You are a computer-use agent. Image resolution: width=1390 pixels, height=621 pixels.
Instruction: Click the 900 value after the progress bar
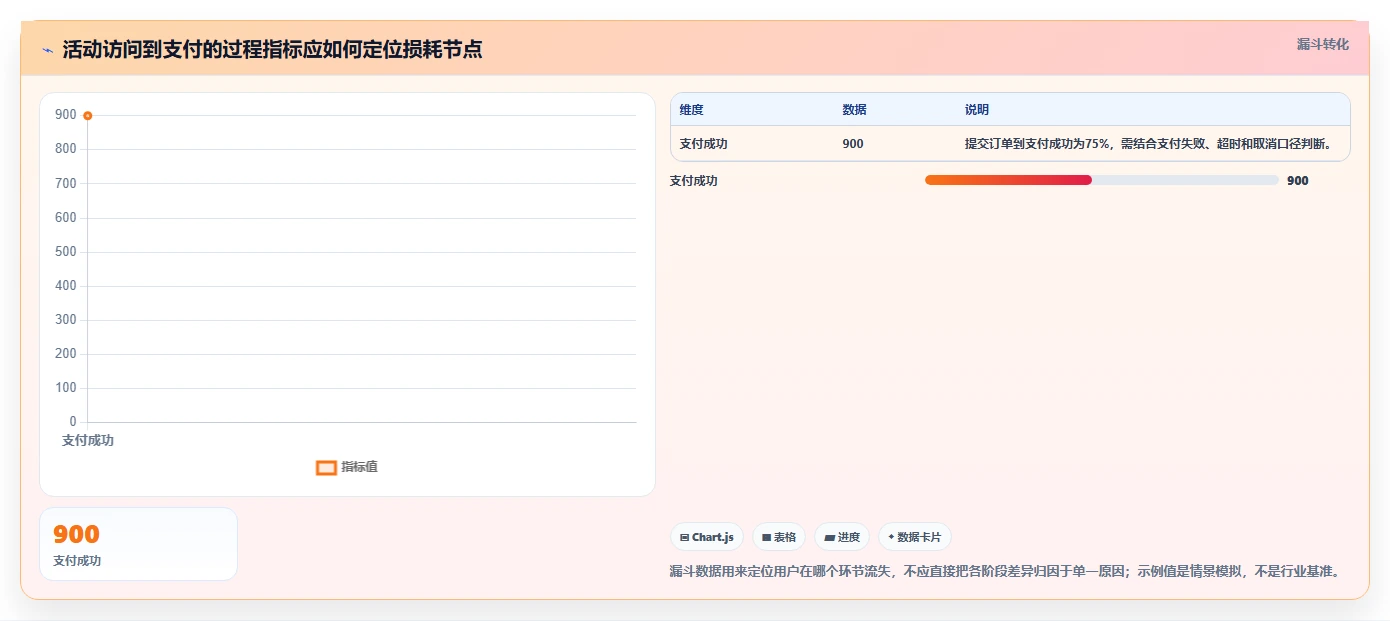(x=1297, y=181)
